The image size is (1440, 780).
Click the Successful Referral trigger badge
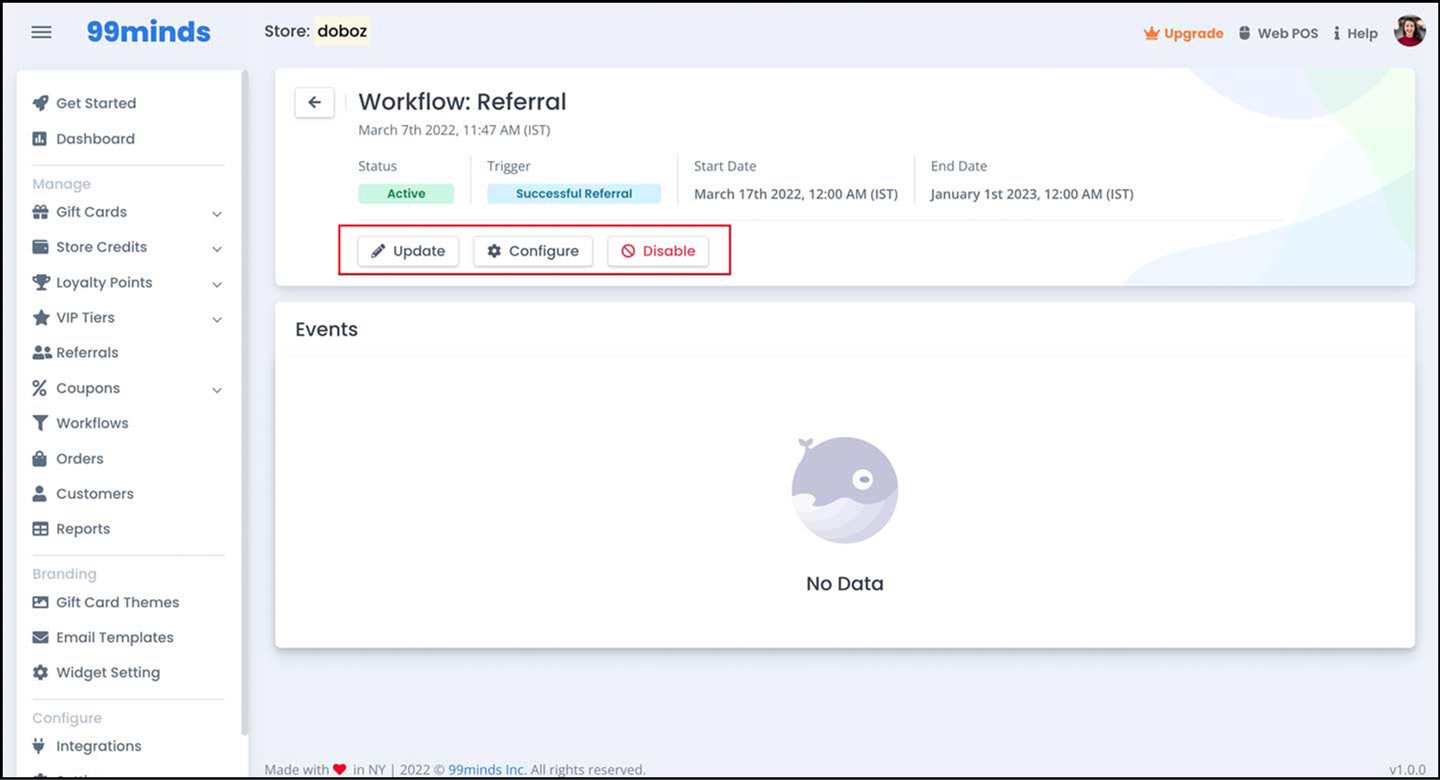pos(574,194)
